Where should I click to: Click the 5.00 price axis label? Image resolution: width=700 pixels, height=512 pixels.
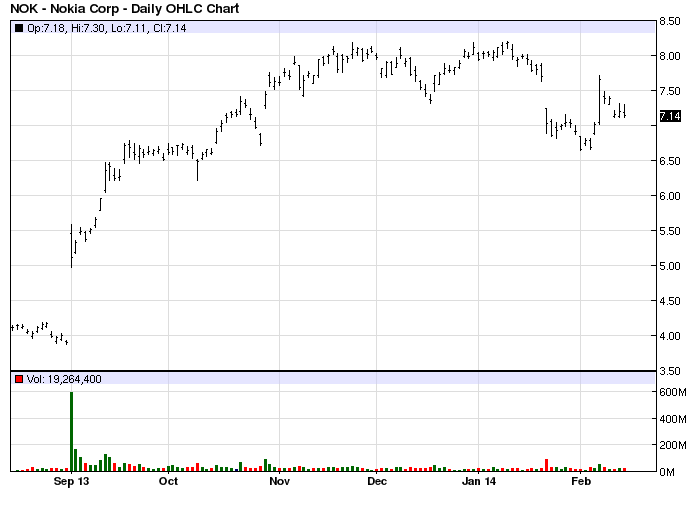click(670, 266)
